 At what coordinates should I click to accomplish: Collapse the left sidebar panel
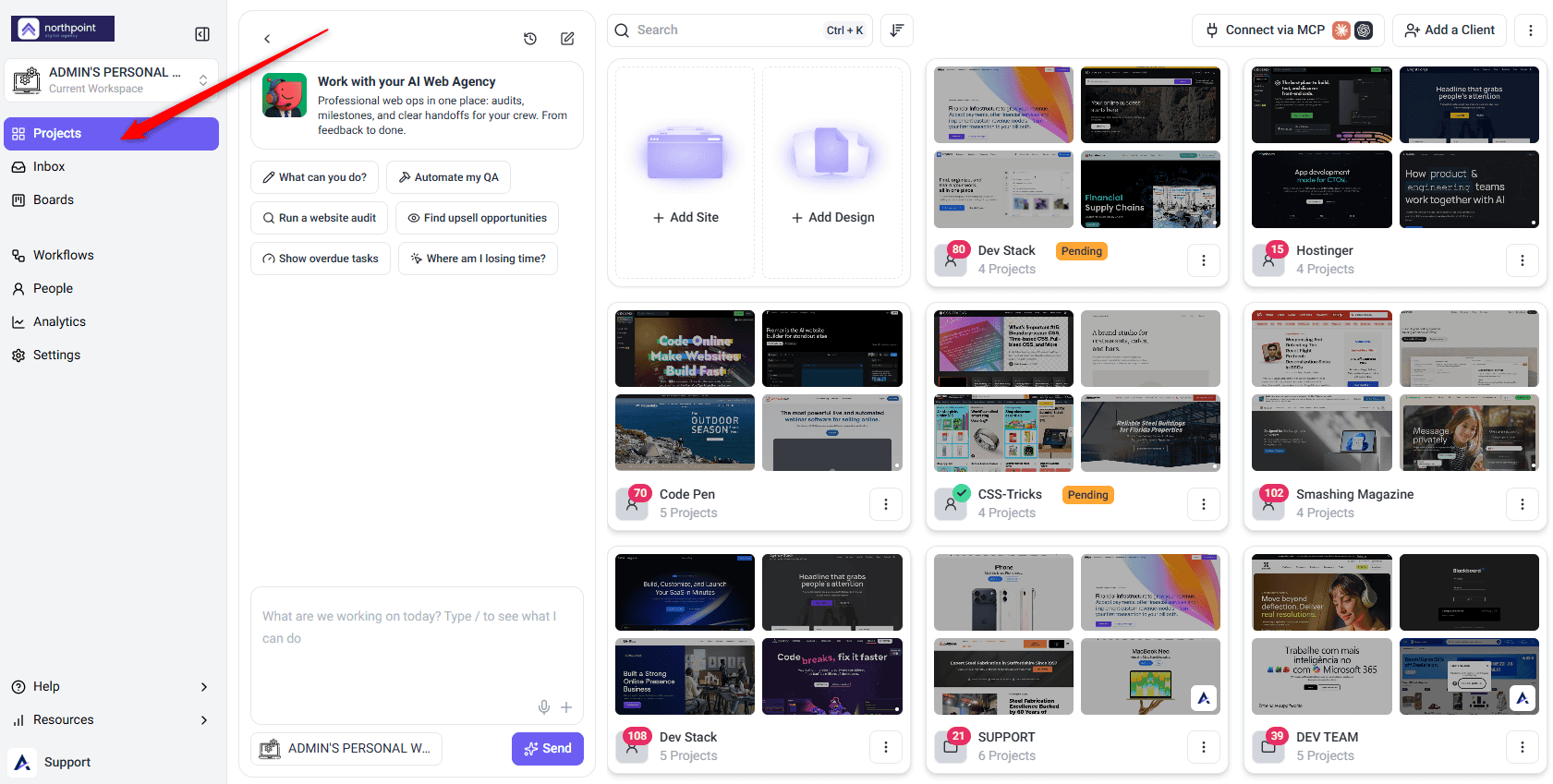coord(202,34)
